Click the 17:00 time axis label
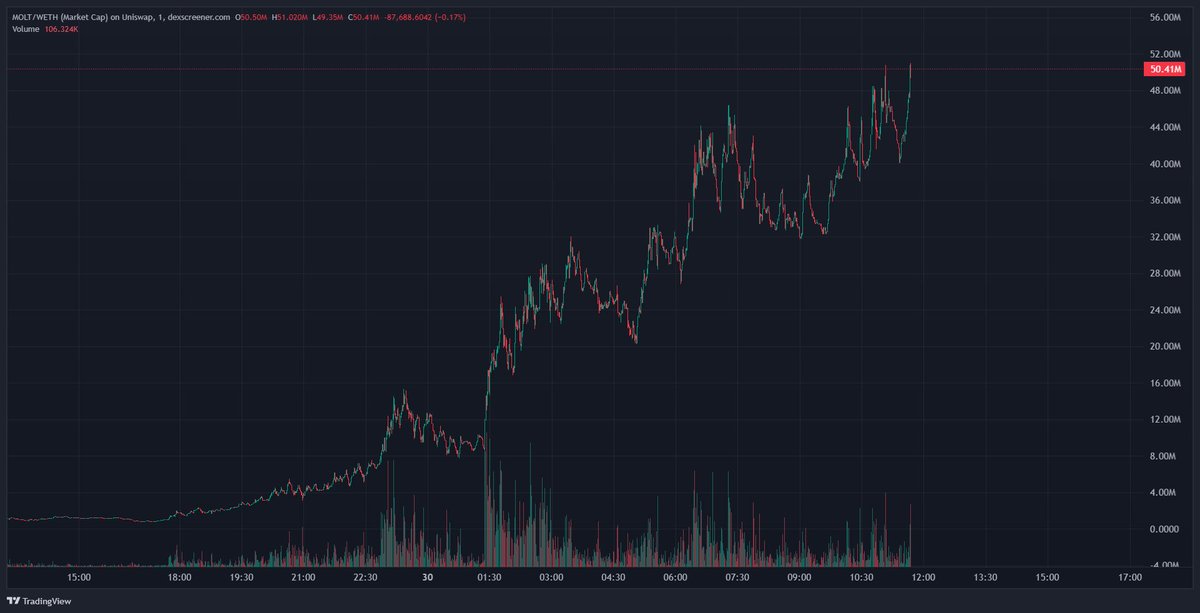Image resolution: width=1200 pixels, height=613 pixels. 1130,577
